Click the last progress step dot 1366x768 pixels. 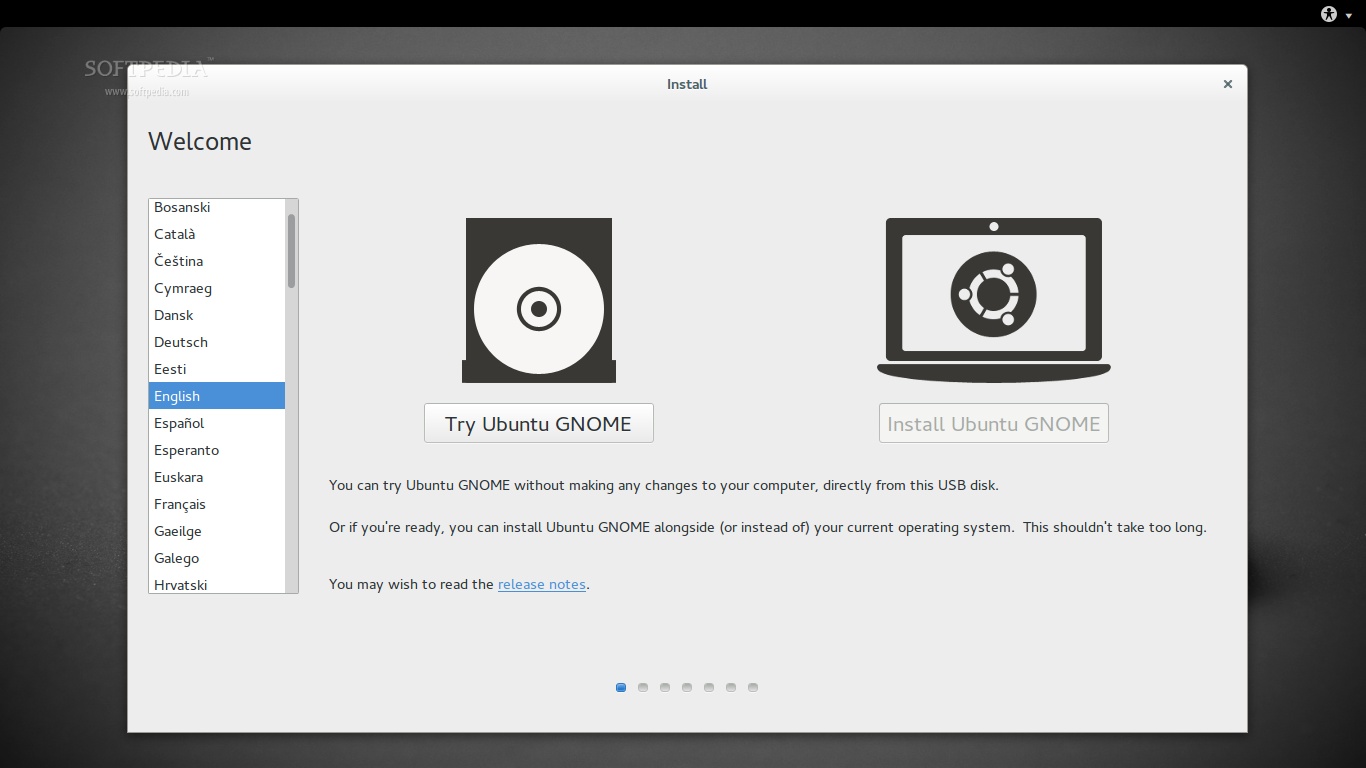coord(753,687)
